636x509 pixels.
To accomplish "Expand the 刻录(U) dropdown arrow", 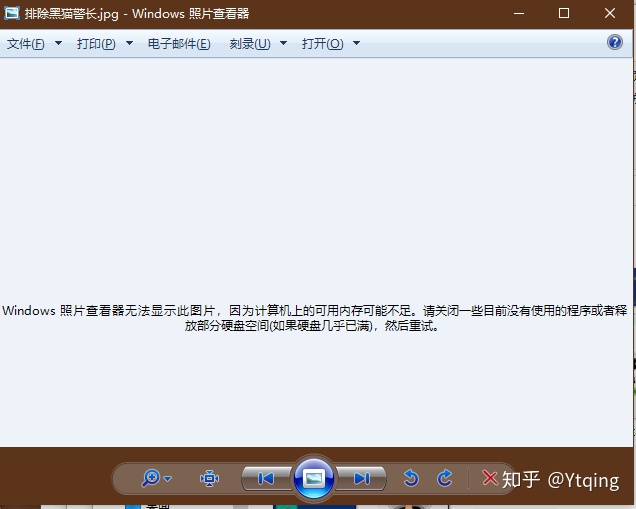I will [x=284, y=43].
